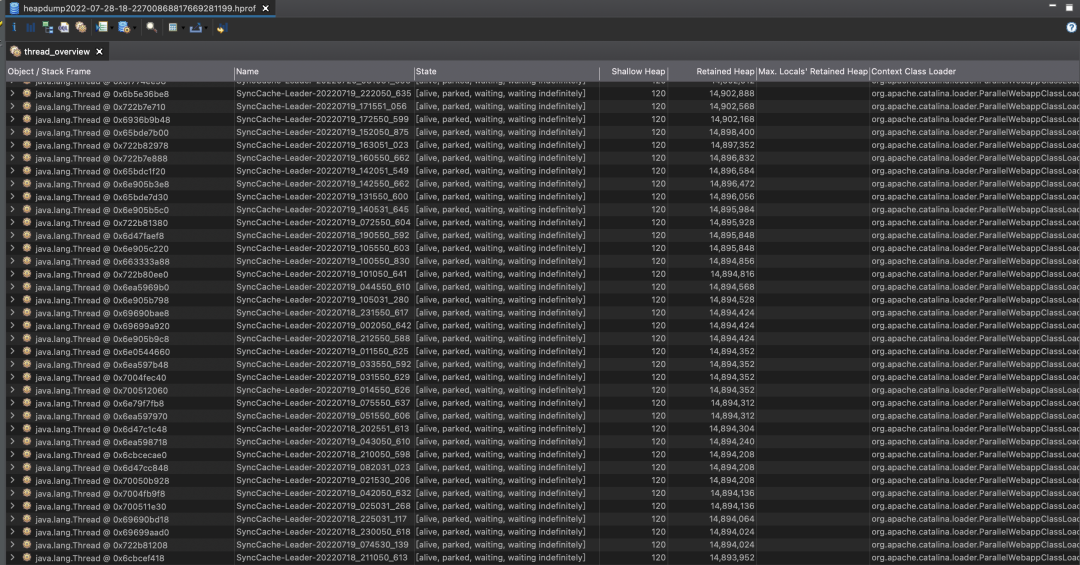This screenshot has width=1080, height=565.
Task: Open dropdown arrow beside Query Browser icon
Action: 134,28
